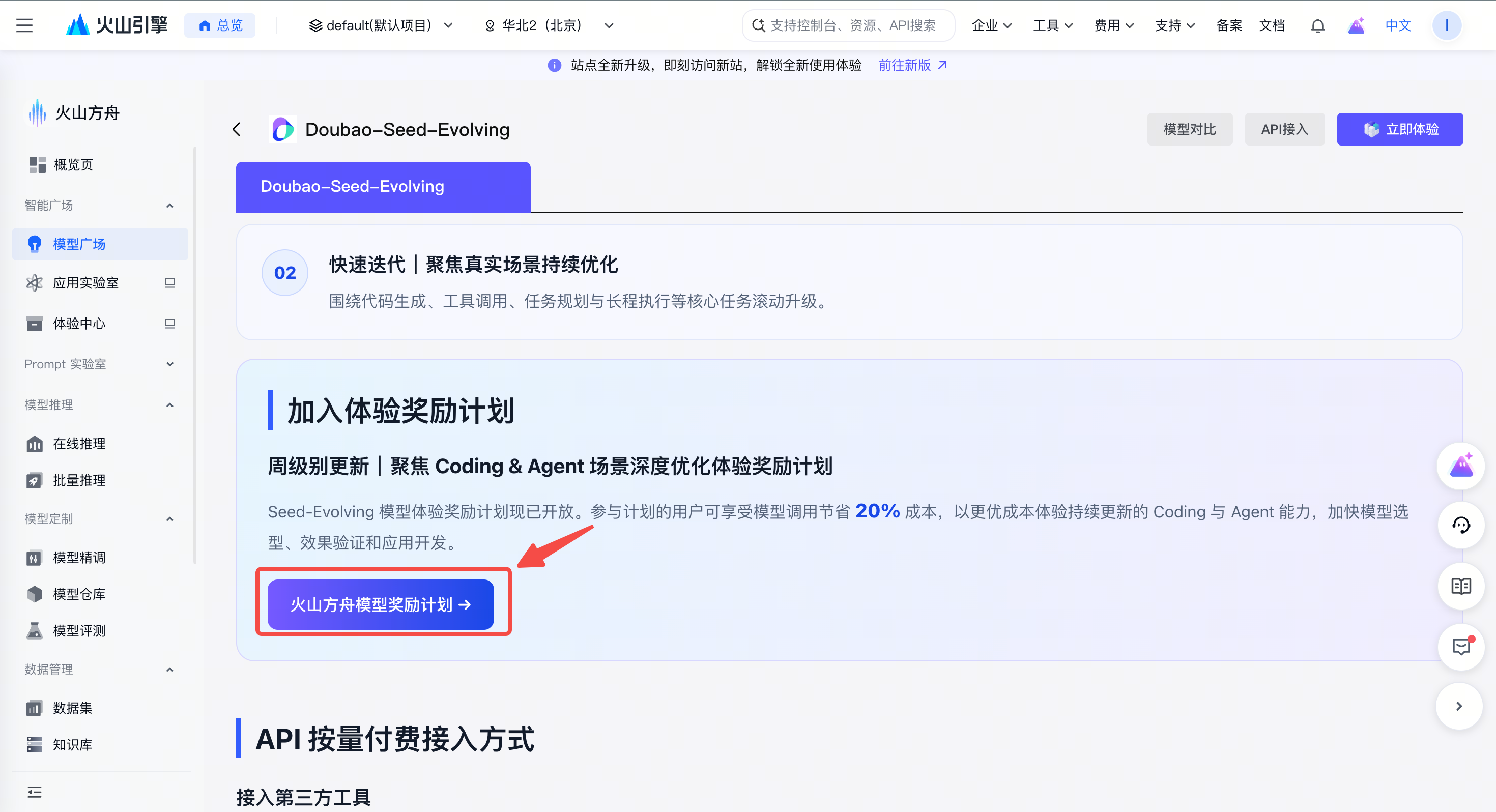Open the 支持 menu

[1175, 25]
